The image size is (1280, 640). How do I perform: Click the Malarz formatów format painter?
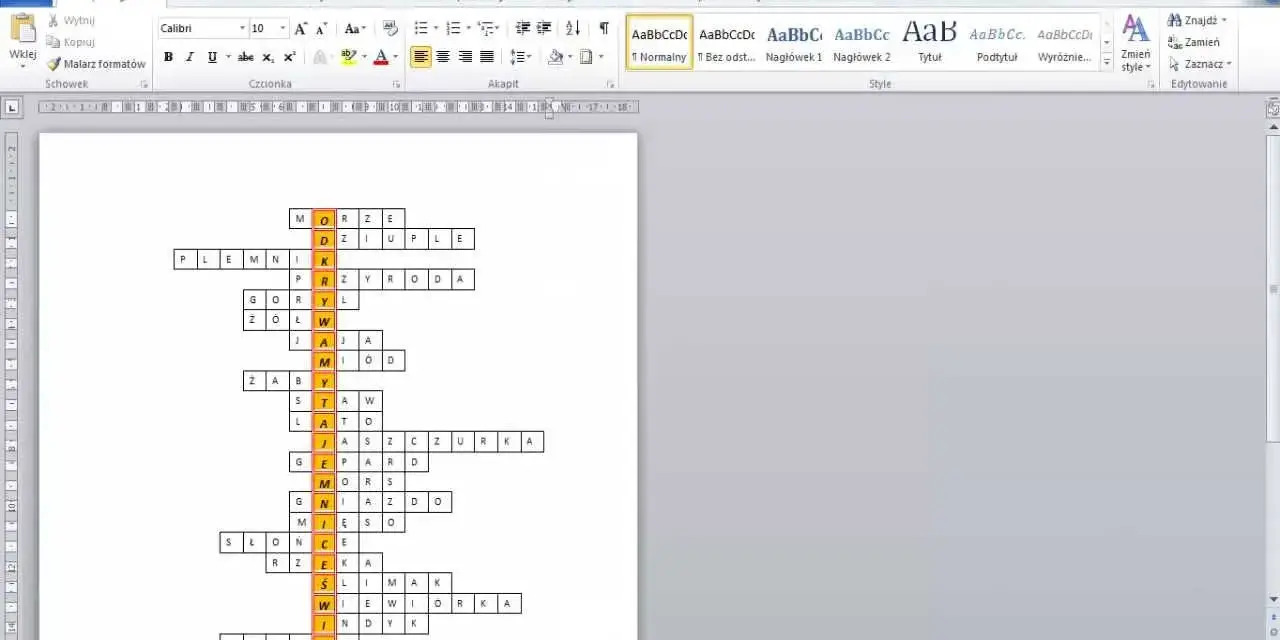pos(96,64)
